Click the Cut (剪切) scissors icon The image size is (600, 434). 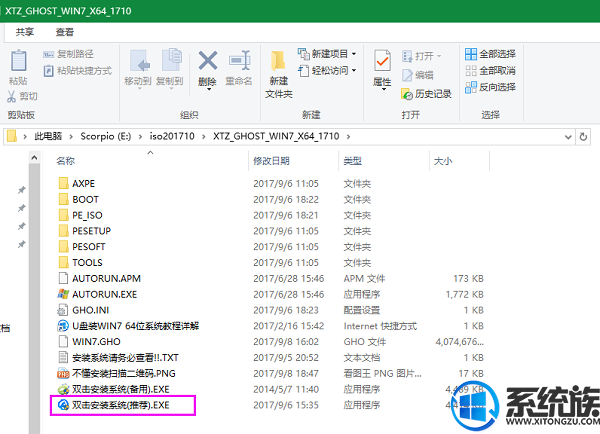(x=11, y=96)
